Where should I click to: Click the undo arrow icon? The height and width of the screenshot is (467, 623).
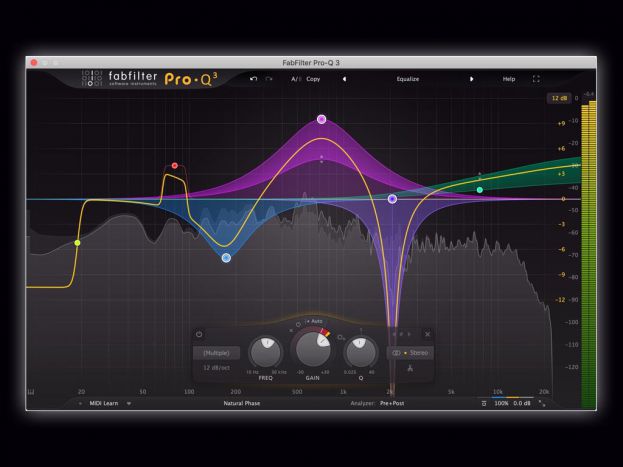pos(254,78)
